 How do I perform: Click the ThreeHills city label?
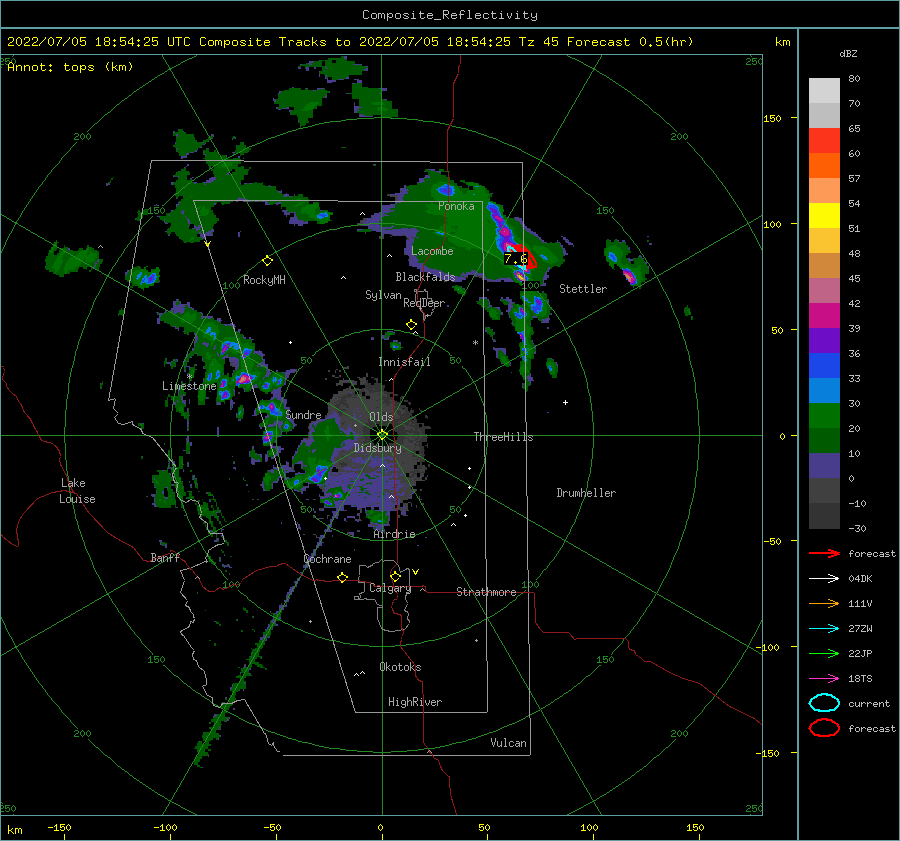tap(503, 437)
